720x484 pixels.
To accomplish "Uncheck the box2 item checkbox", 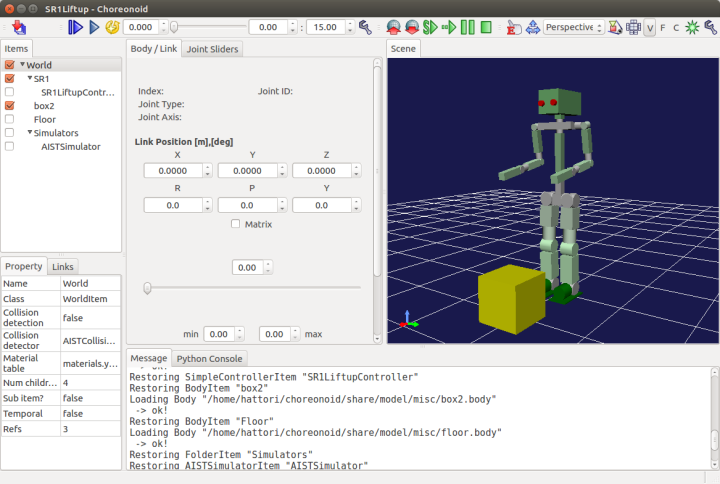I will (x=10, y=105).
